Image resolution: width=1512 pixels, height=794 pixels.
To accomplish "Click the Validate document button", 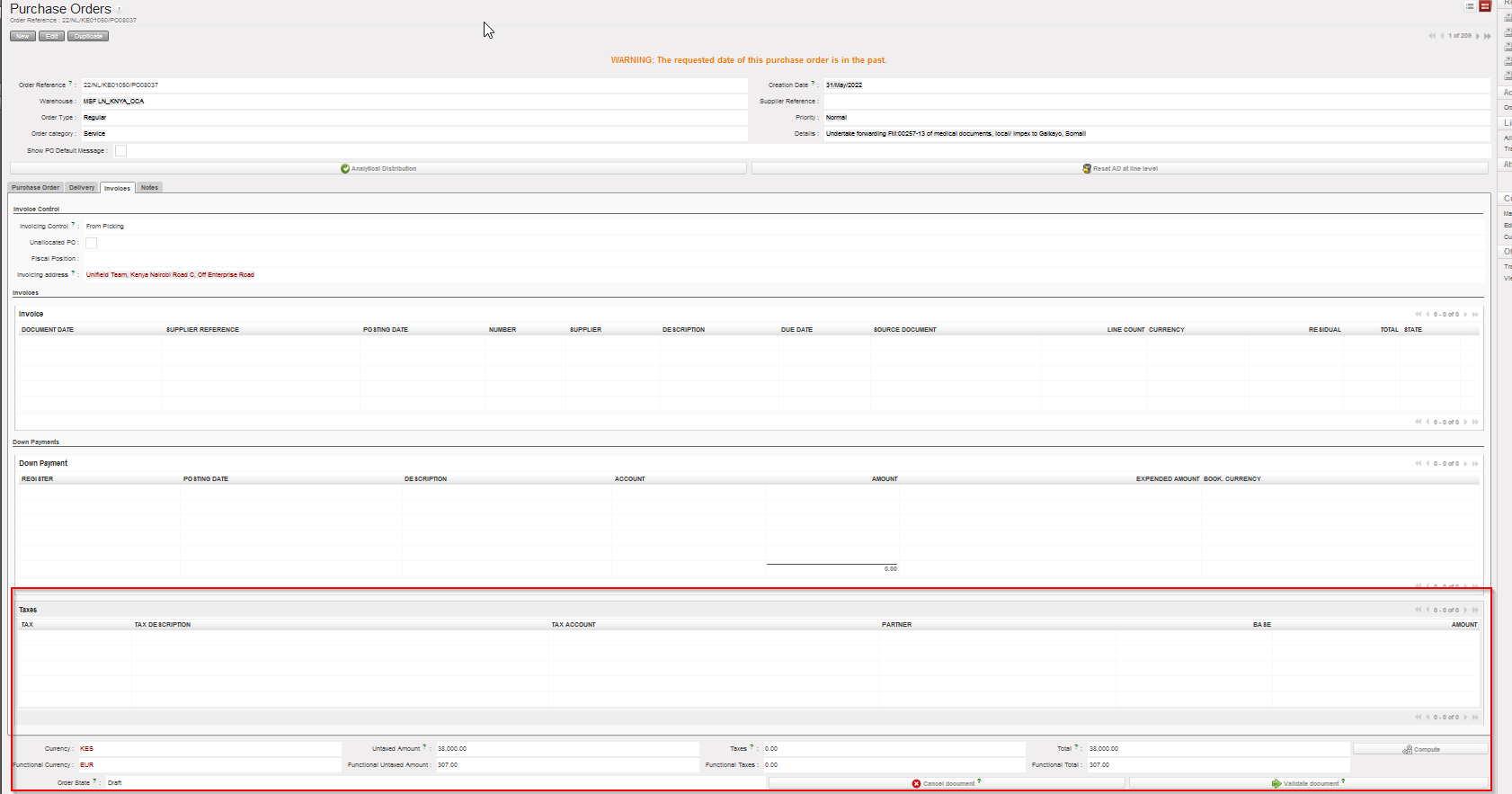I will (x=1308, y=783).
